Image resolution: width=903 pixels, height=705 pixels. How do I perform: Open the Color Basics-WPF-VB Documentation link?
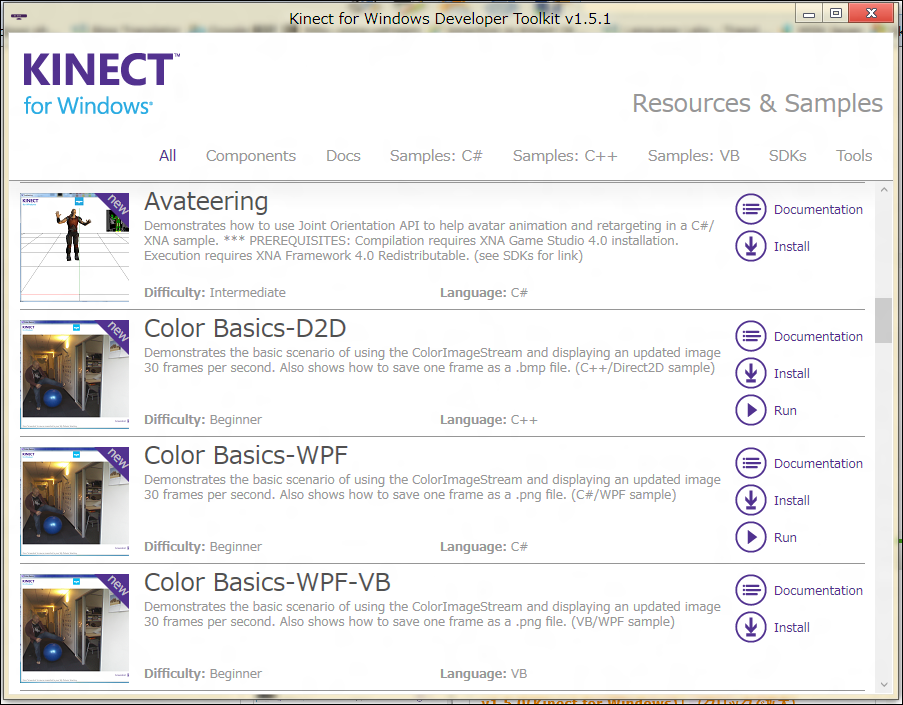818,590
